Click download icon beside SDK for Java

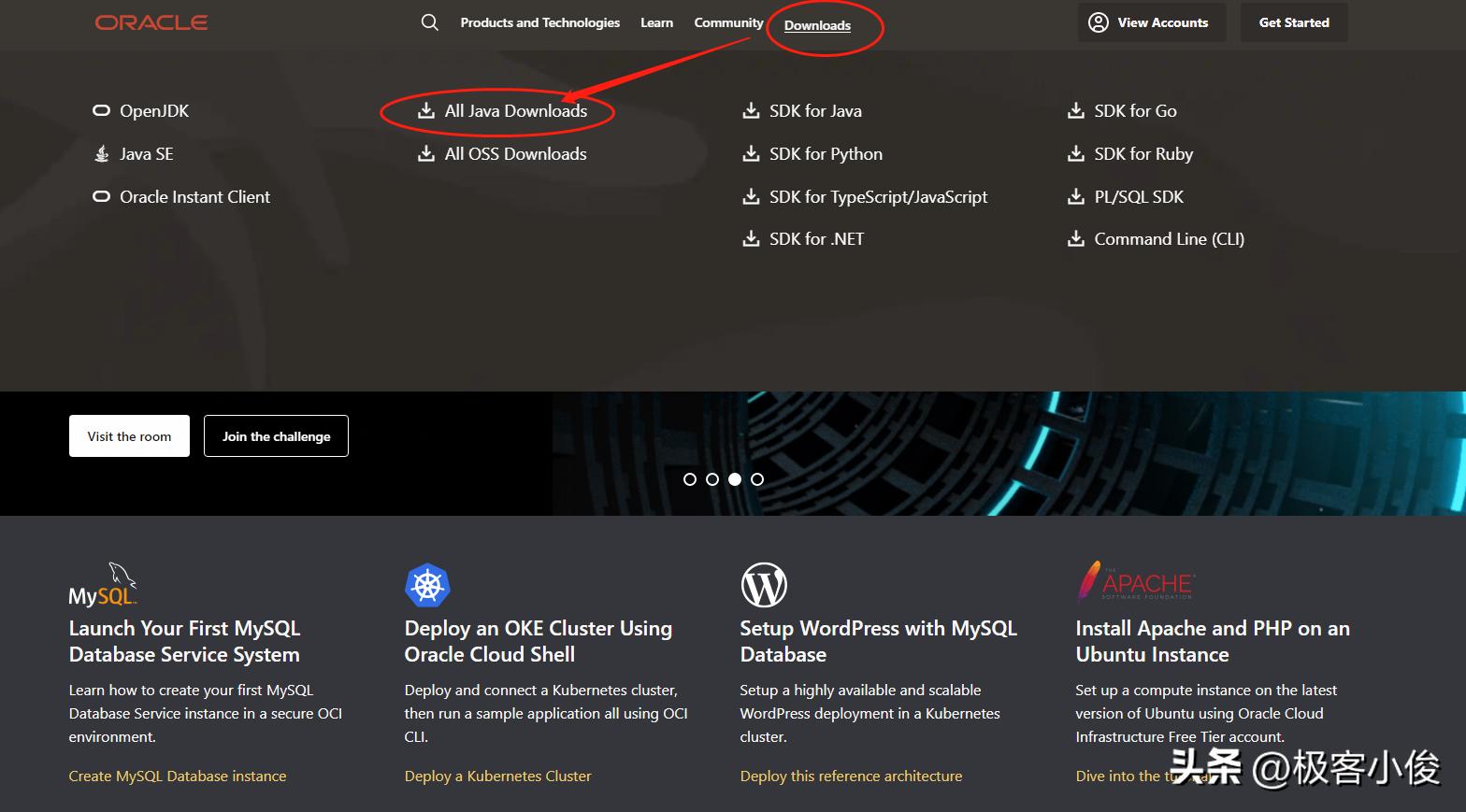tap(751, 111)
